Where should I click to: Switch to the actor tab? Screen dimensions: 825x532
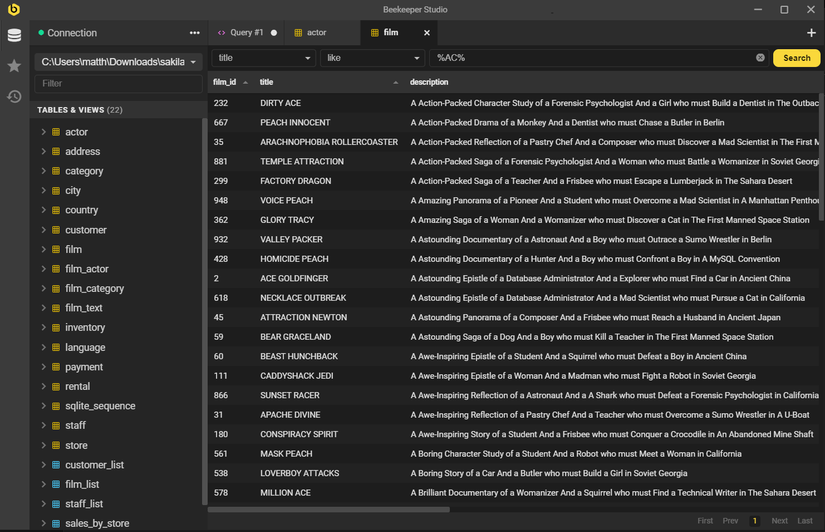(x=316, y=33)
